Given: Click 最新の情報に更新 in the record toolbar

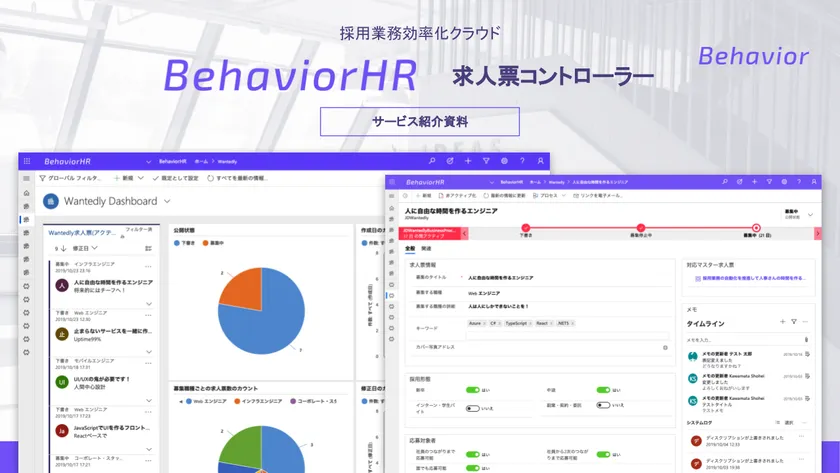Looking at the screenshot, I should tap(506, 196).
